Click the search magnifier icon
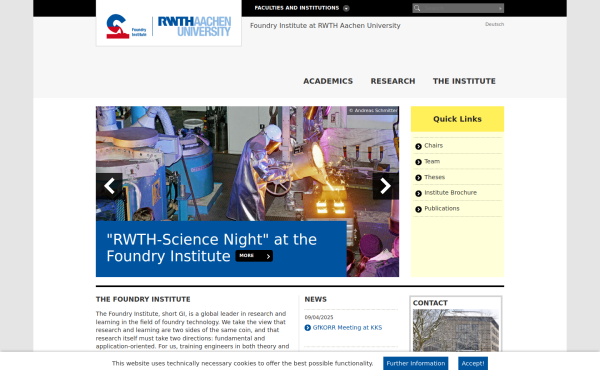 point(417,8)
